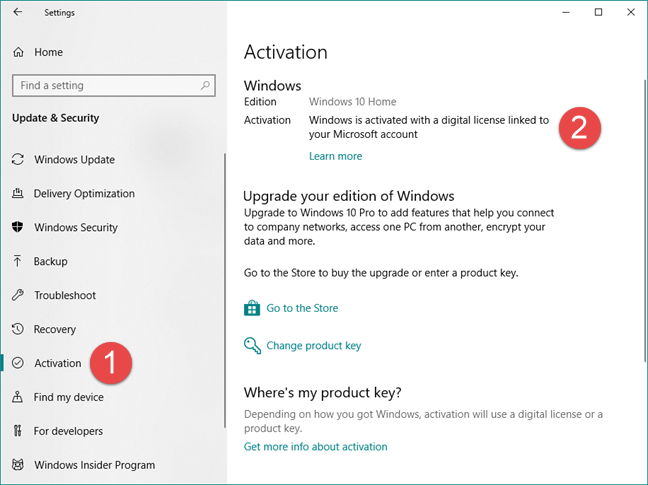The width and height of the screenshot is (648, 485).
Task: Click the Go to the Store link
Action: 302,308
